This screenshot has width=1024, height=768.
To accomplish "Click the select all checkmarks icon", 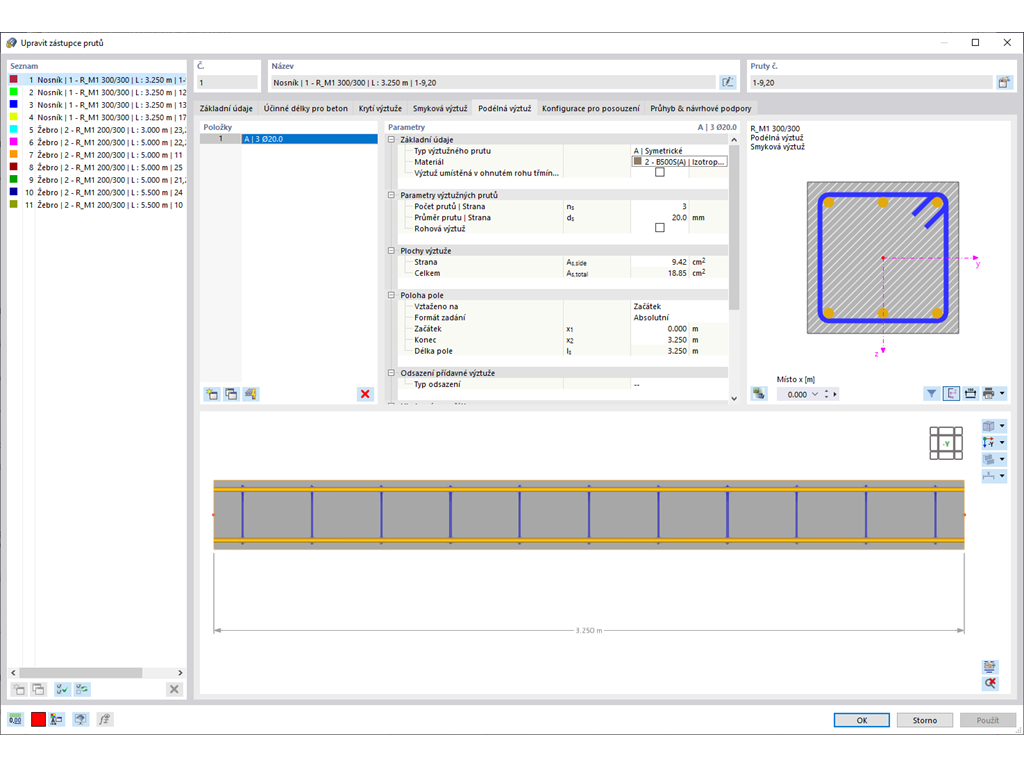I will pos(63,689).
